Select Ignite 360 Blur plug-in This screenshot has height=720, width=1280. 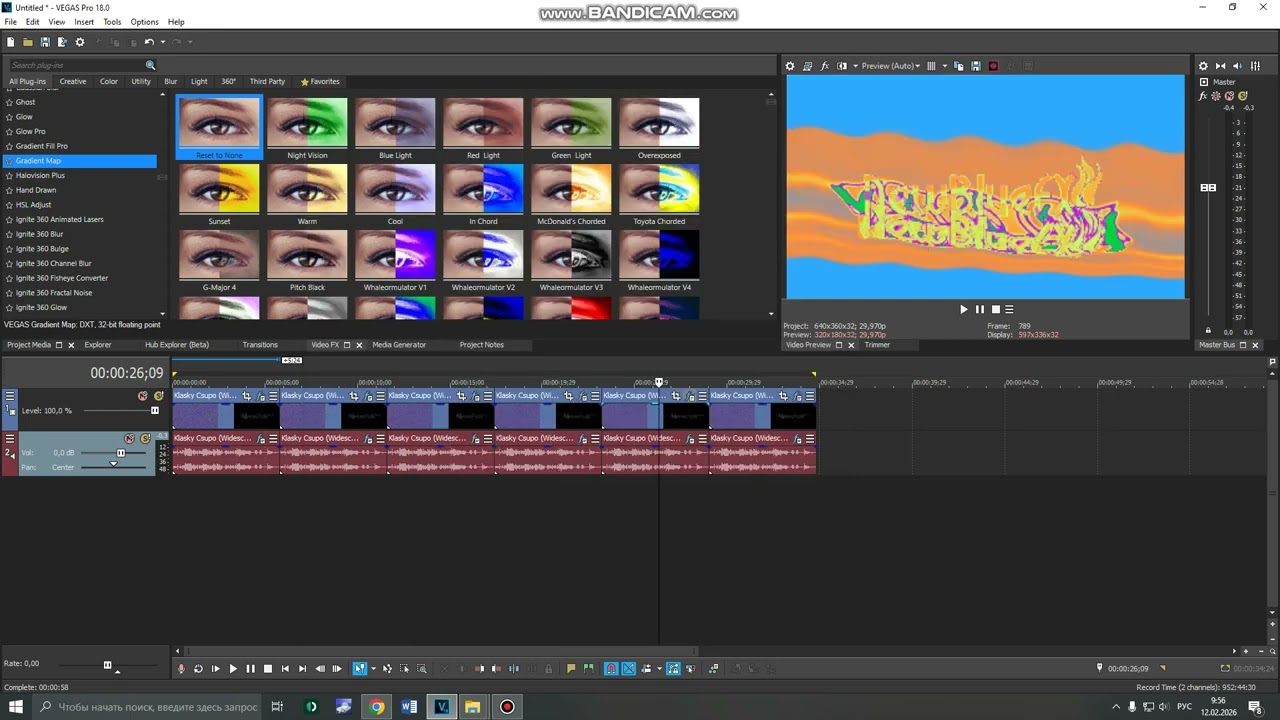pyautogui.click(x=39, y=234)
